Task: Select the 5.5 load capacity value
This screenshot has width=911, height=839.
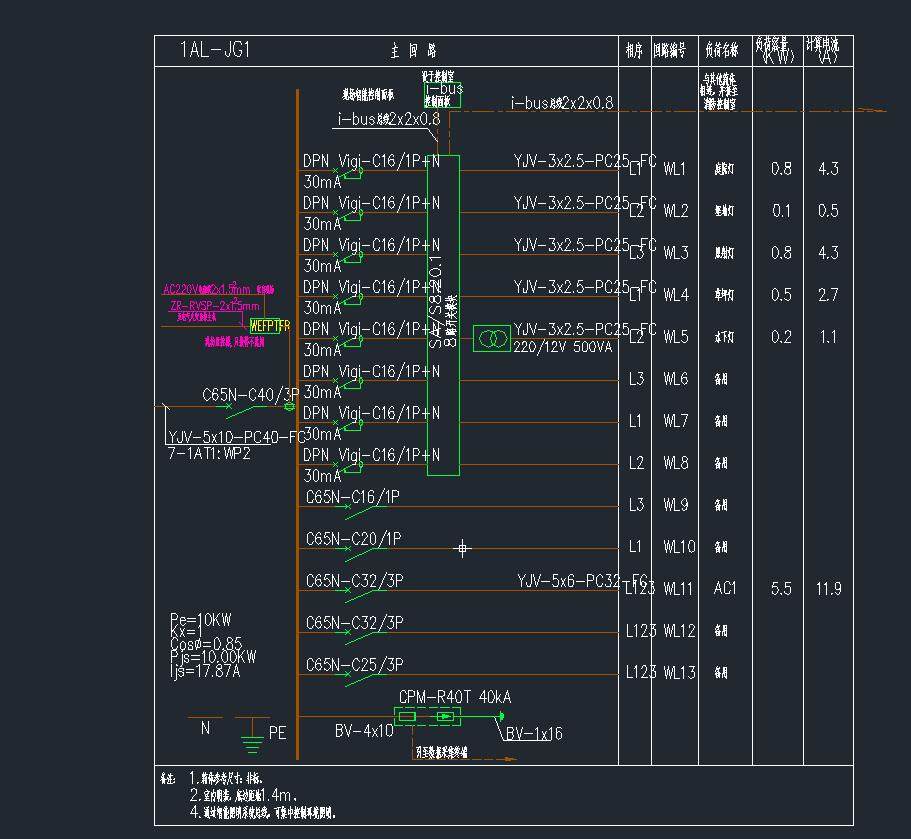Action: pos(781,589)
